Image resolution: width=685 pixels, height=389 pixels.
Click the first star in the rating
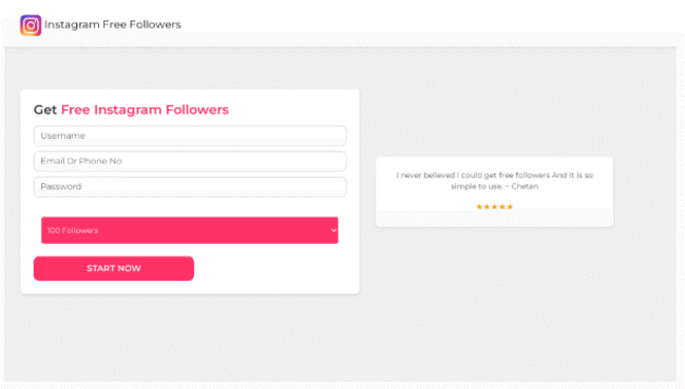(x=479, y=207)
